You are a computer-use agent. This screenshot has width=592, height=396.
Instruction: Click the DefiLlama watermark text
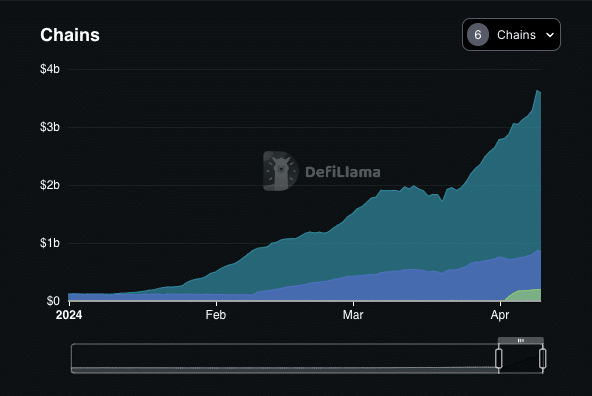point(342,172)
